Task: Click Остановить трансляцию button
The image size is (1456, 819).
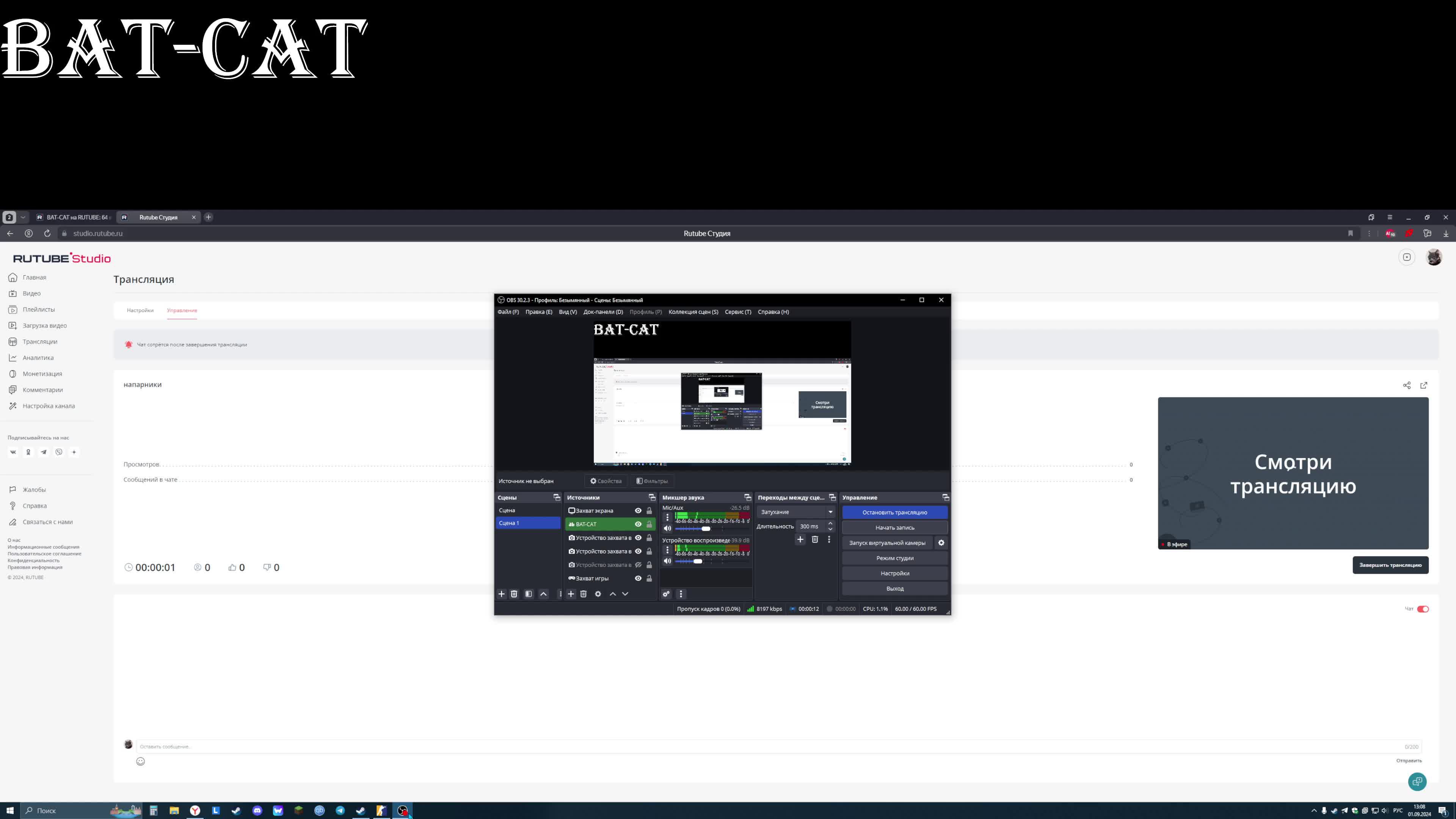Action: point(894,512)
